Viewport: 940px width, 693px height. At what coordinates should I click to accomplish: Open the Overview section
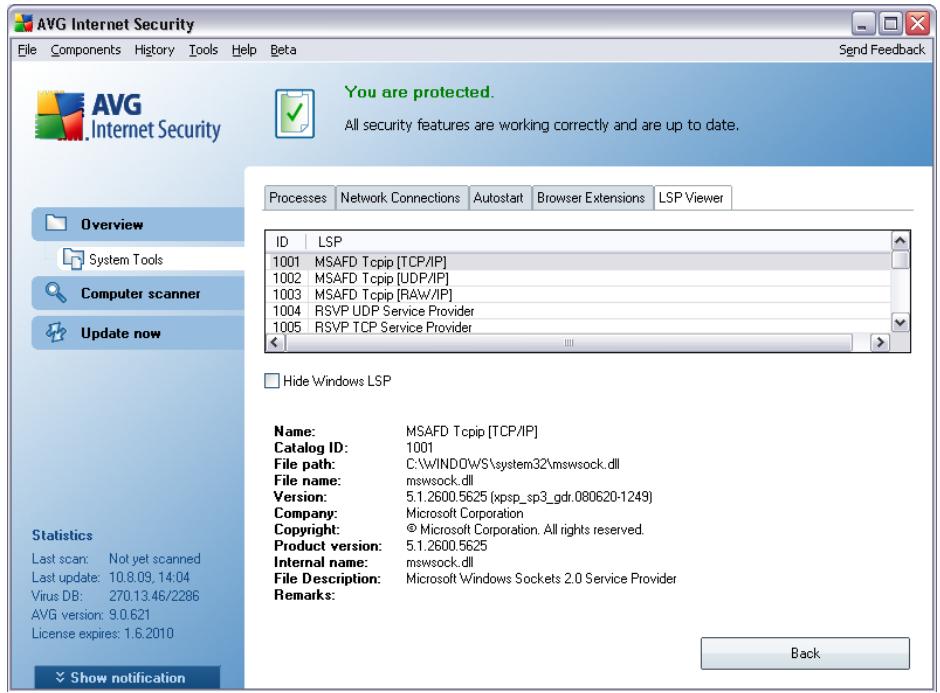point(138,224)
